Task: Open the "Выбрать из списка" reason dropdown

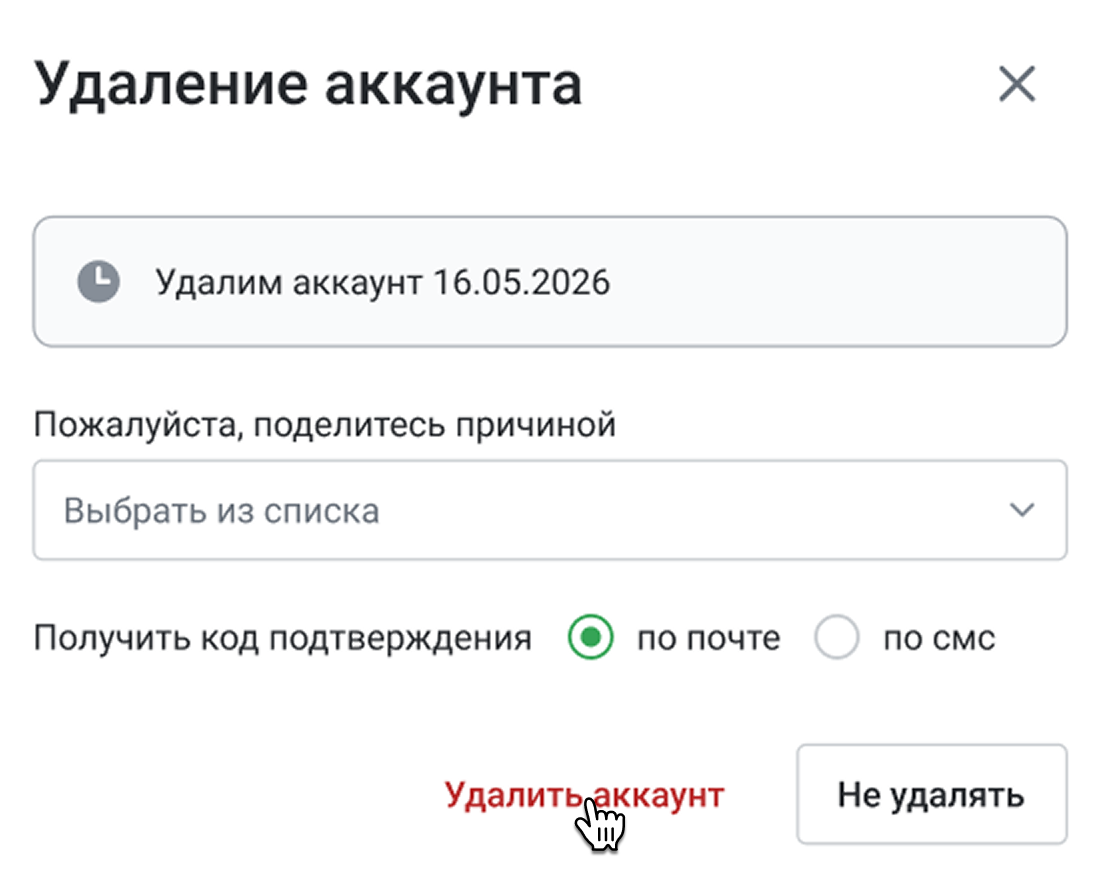Action: [549, 511]
